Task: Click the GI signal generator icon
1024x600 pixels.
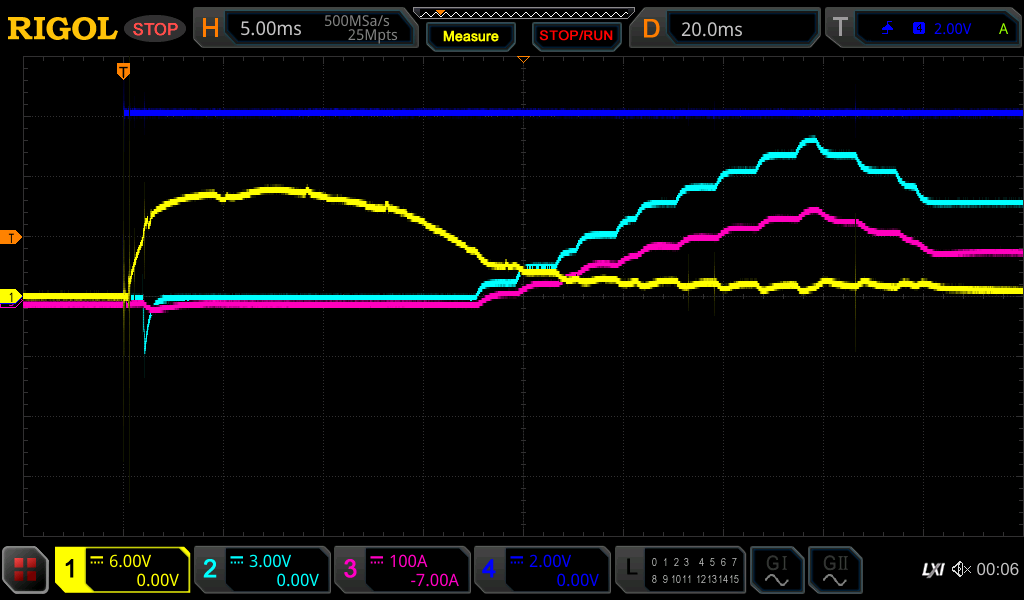Action: tap(776, 570)
